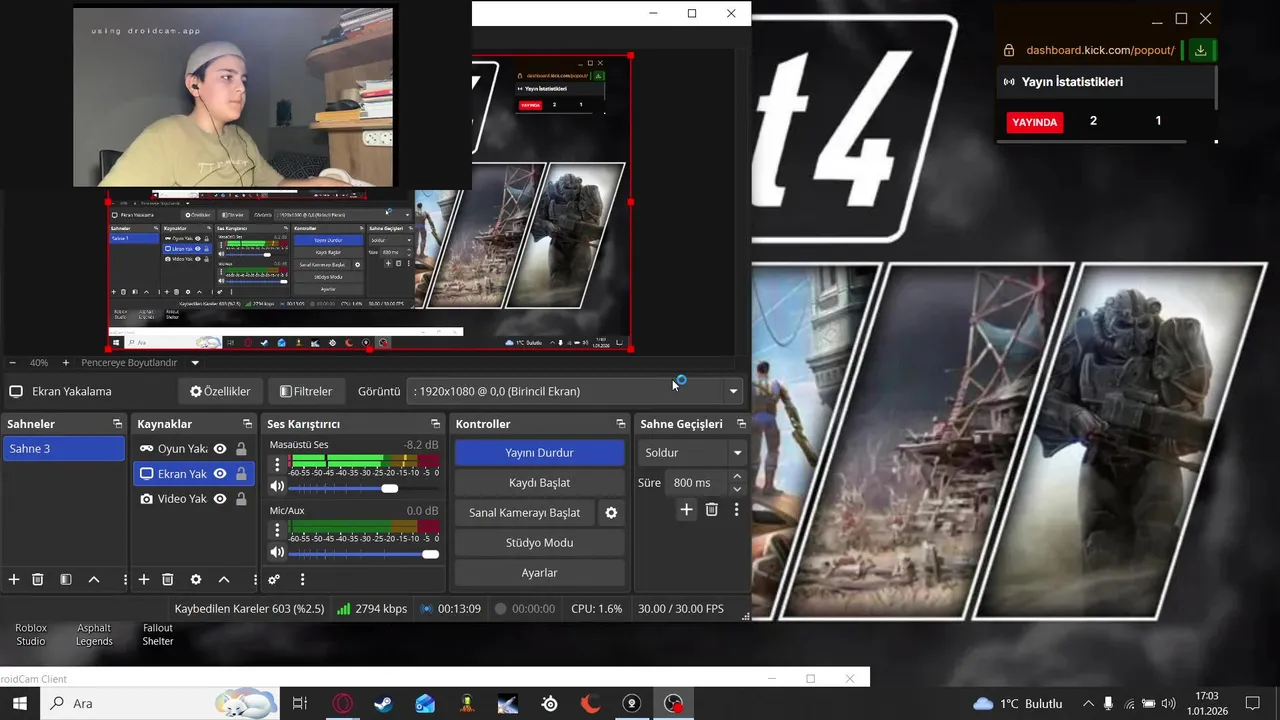Open Fallout Shelter desktop shortcut
The width and height of the screenshot is (1280, 720).
coord(157,634)
